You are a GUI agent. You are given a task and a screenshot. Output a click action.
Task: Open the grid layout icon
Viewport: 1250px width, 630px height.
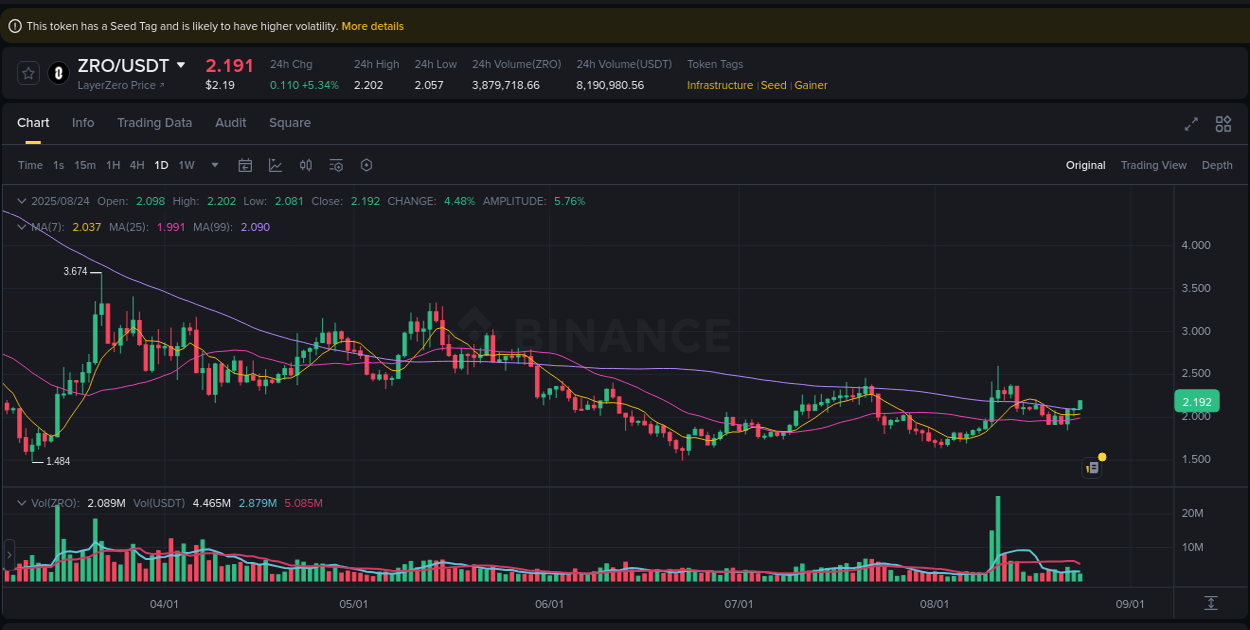point(1222,124)
